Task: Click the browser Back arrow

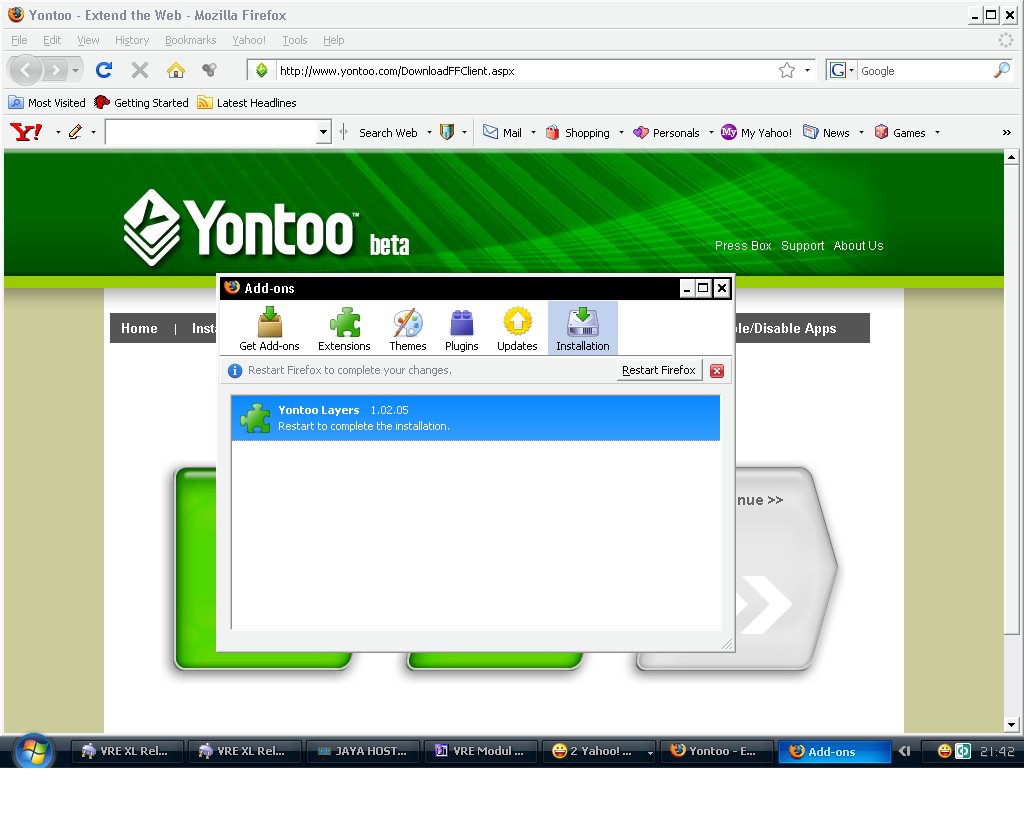Action: [x=25, y=70]
